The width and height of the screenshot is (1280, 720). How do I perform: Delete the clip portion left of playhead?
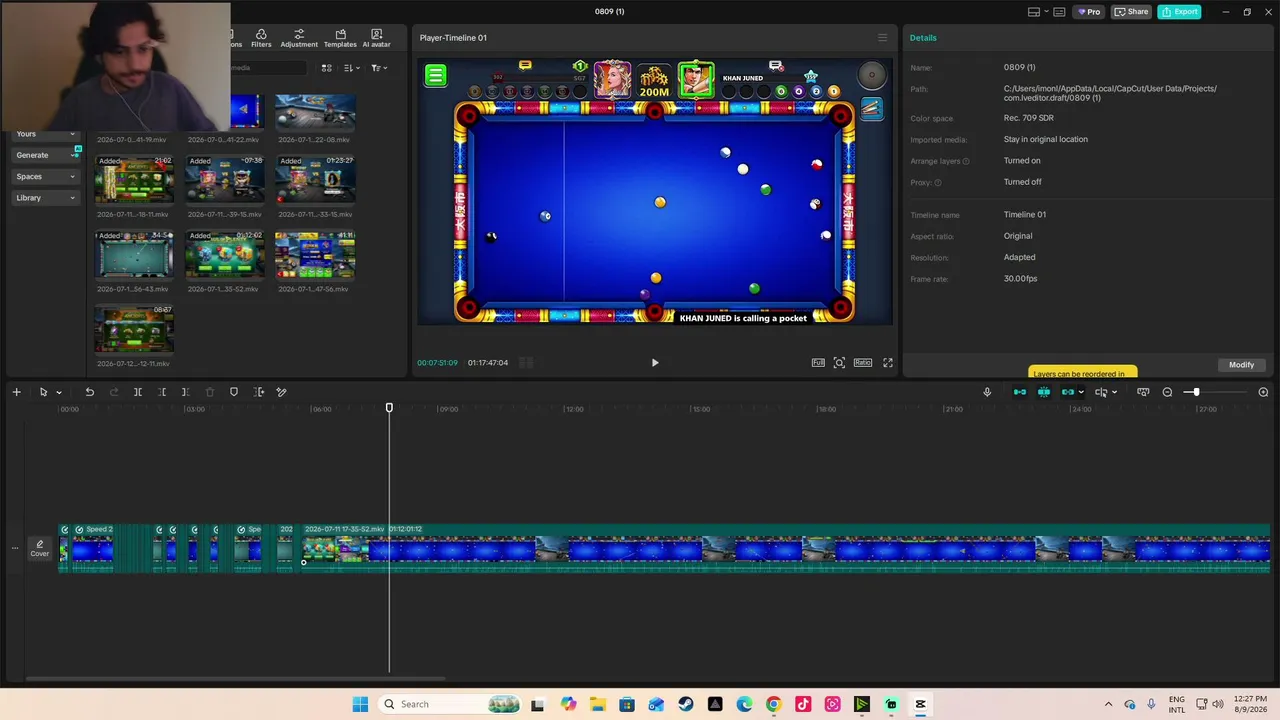click(162, 392)
